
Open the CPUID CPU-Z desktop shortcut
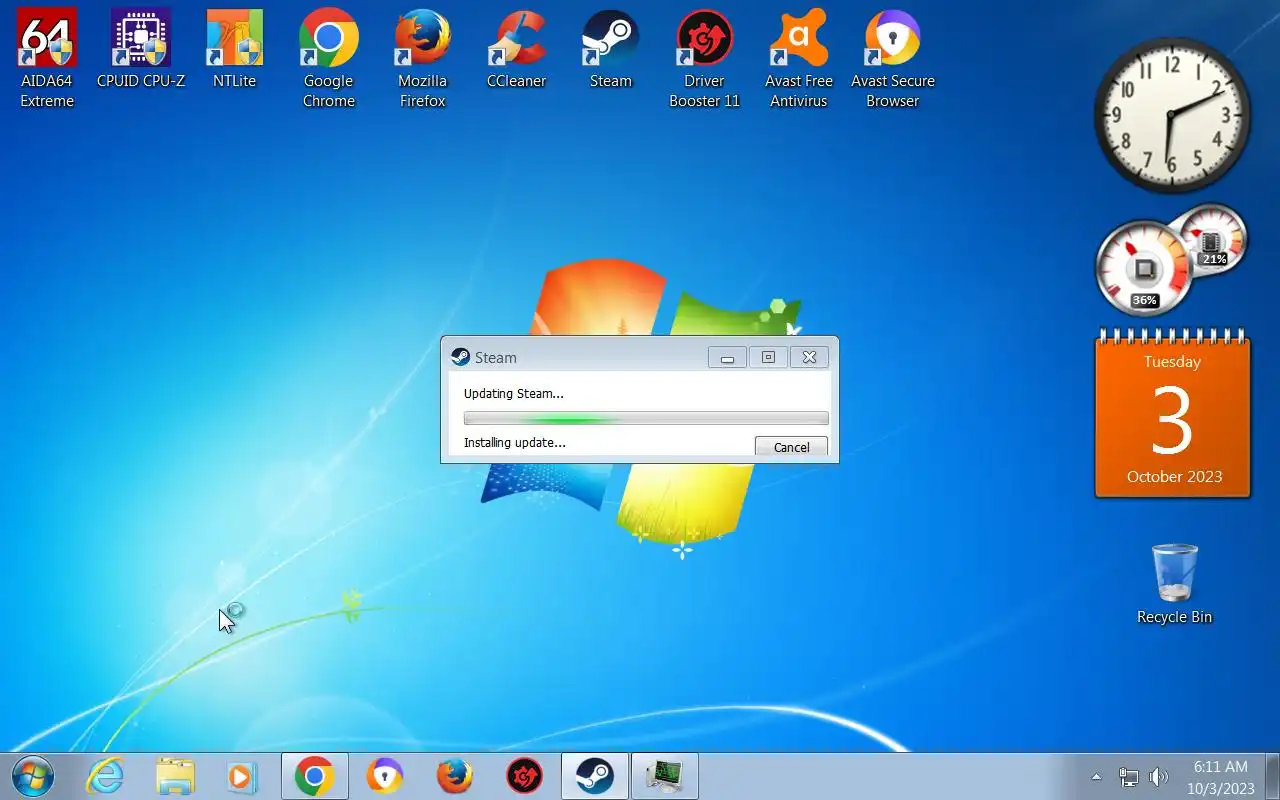tap(141, 50)
